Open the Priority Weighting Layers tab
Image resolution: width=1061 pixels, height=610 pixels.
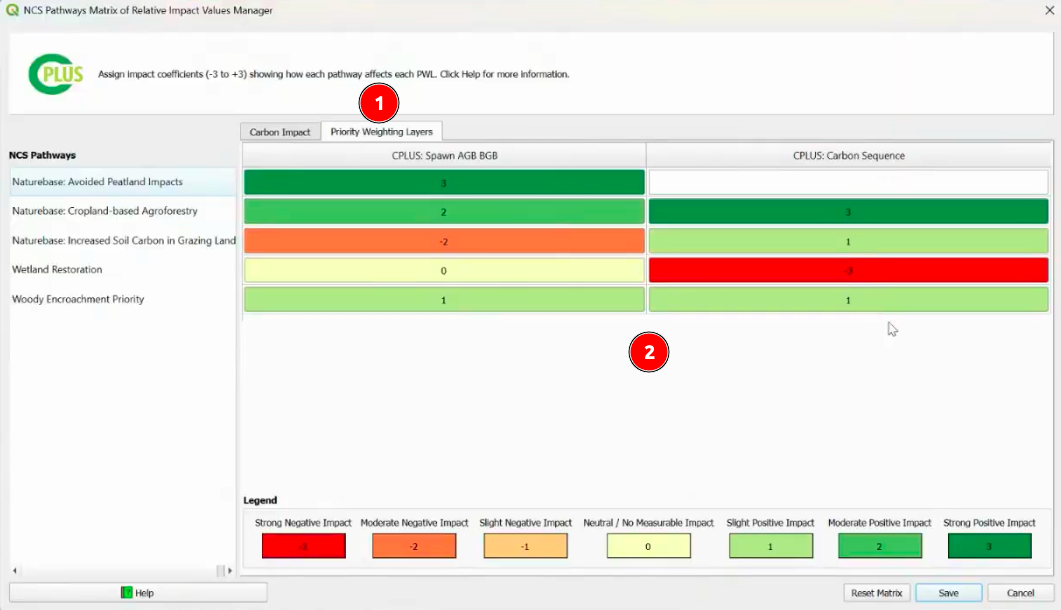[x=383, y=131]
